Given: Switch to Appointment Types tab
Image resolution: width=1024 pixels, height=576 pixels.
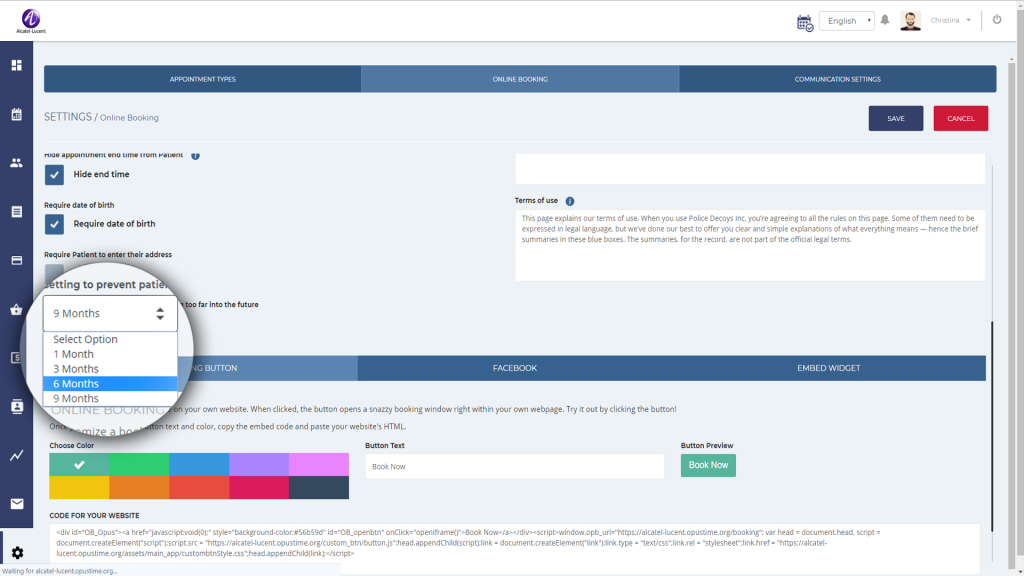Looking at the screenshot, I should [202, 79].
